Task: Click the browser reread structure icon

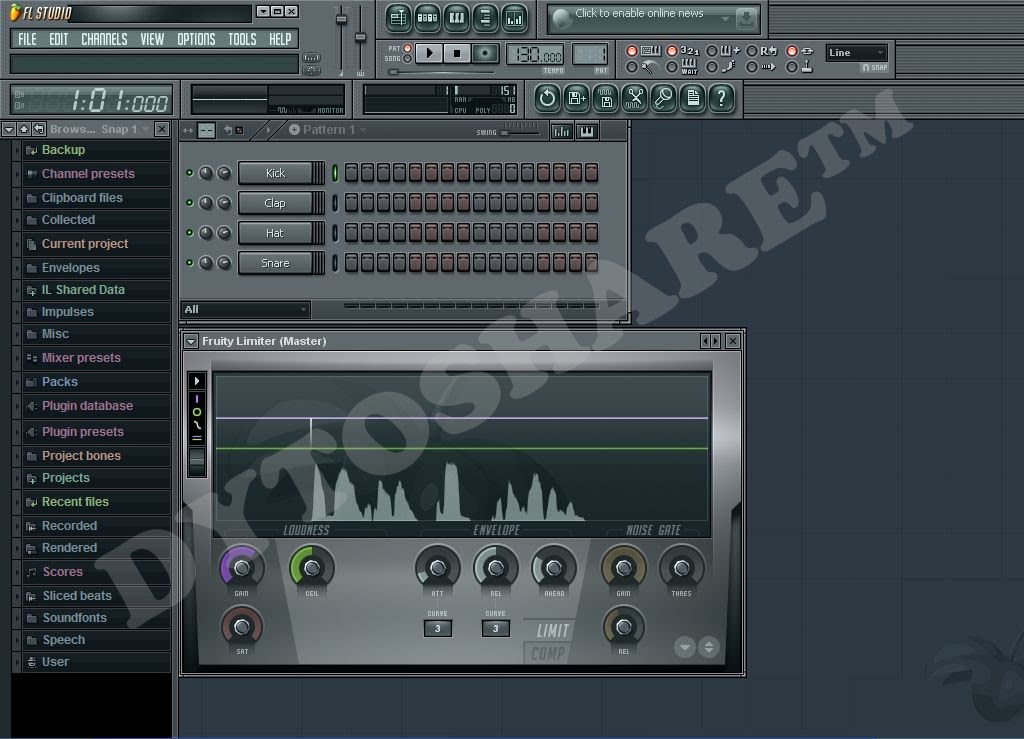Action: tap(39, 129)
